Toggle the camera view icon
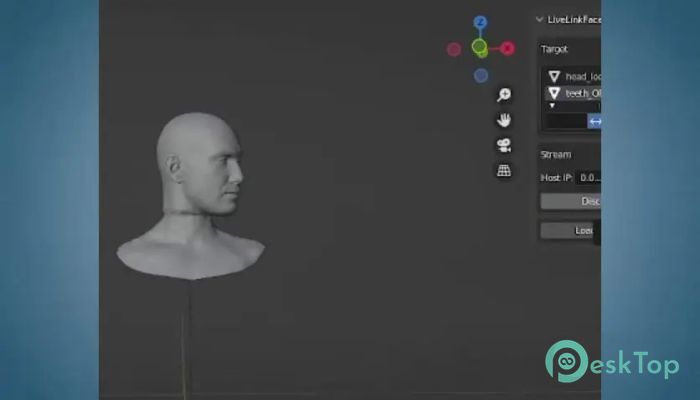The image size is (700, 400). [x=504, y=145]
